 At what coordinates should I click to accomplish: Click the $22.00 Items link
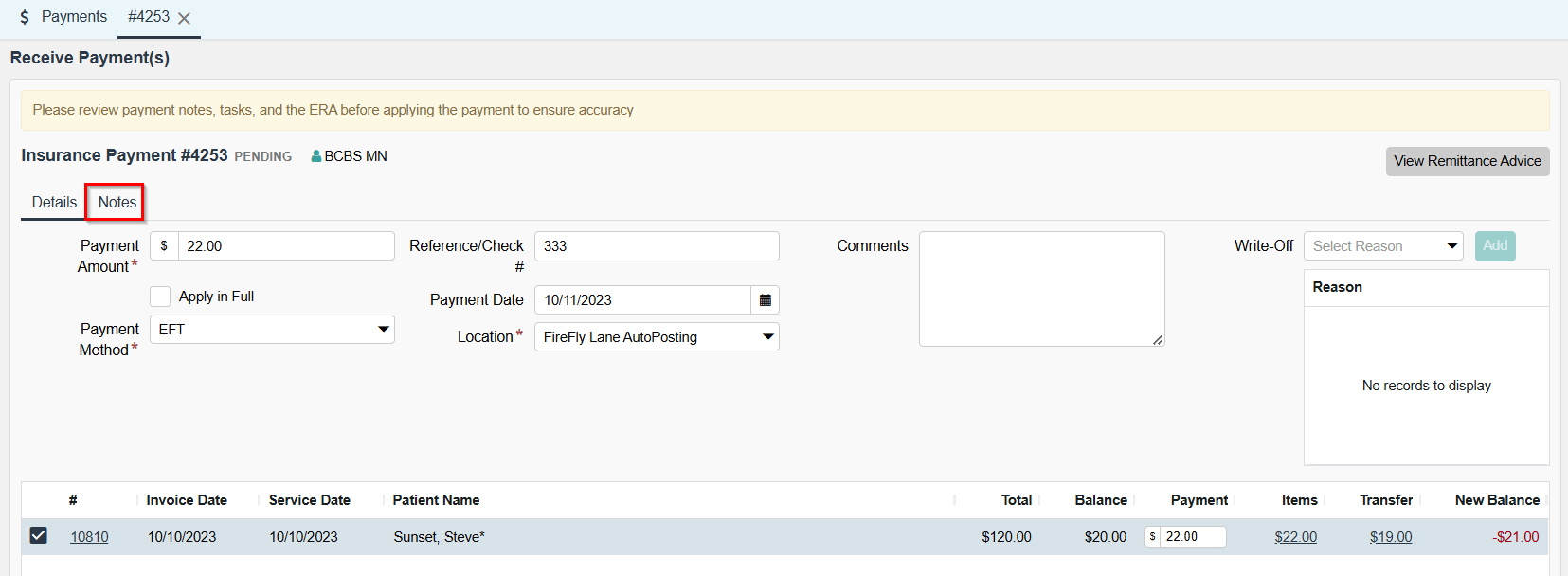tap(1295, 537)
